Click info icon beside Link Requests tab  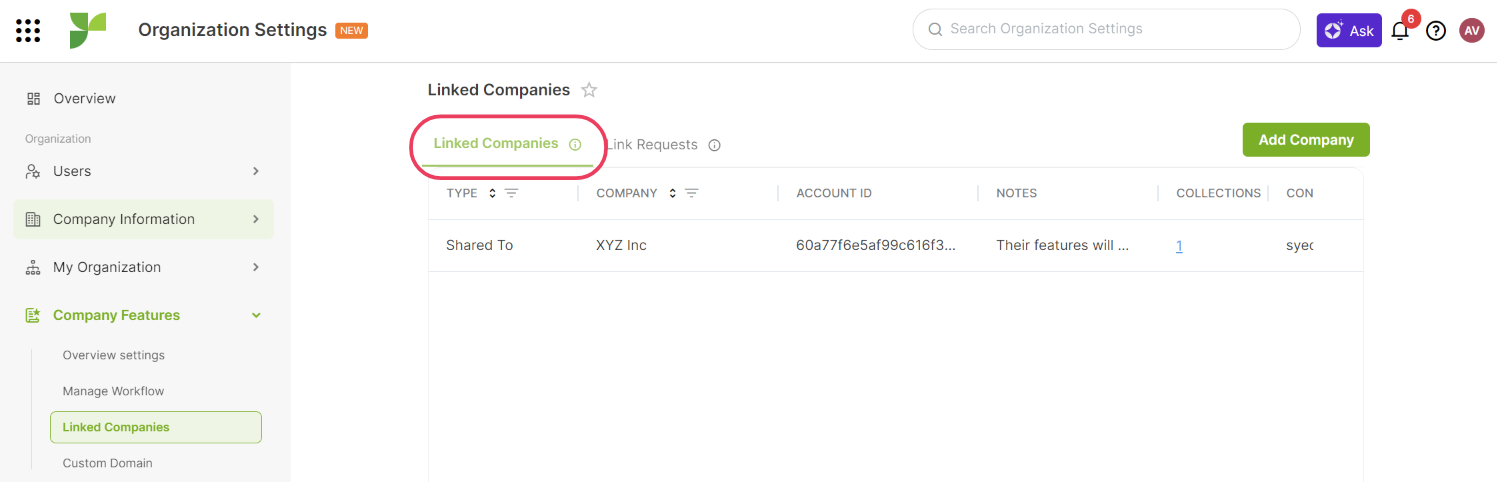click(714, 145)
